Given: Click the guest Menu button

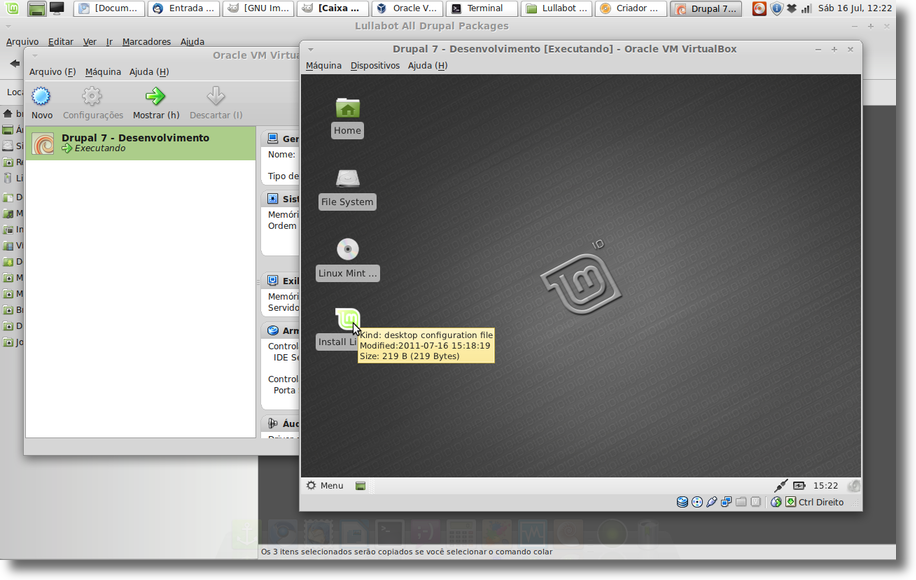Looking at the screenshot, I should pyautogui.click(x=325, y=485).
